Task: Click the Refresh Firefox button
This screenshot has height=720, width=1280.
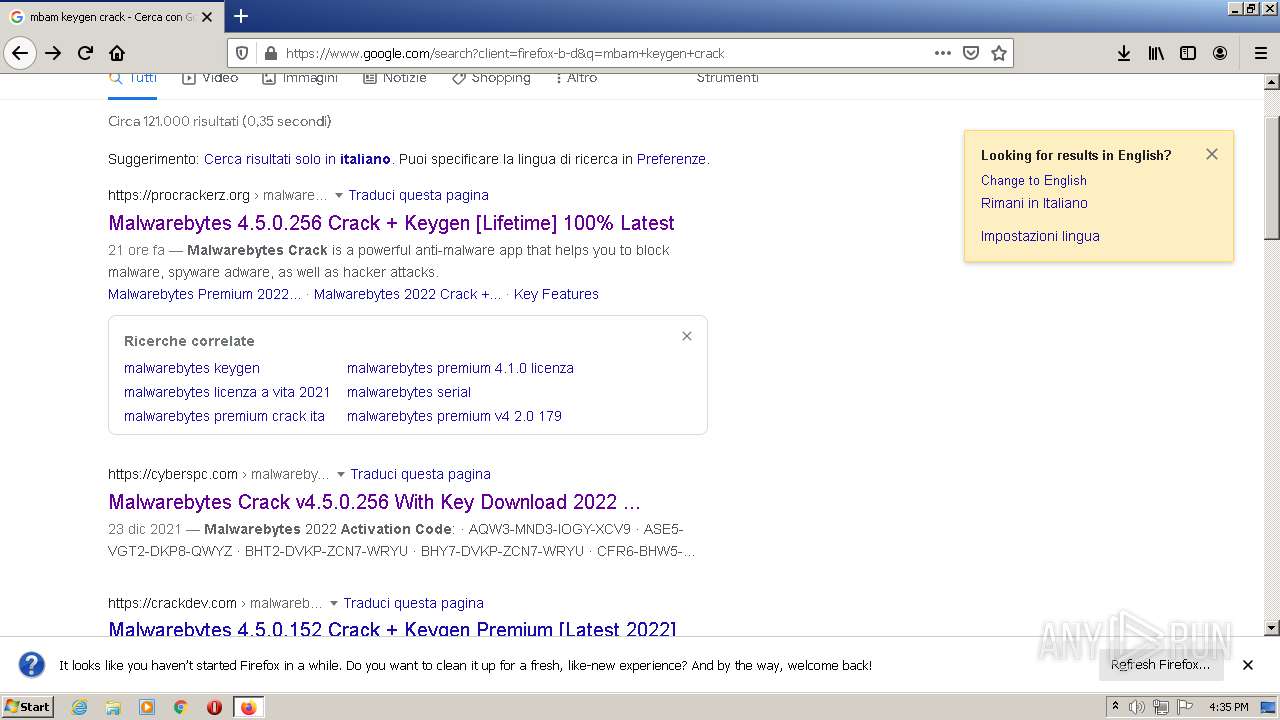Action: pyautogui.click(x=1160, y=665)
